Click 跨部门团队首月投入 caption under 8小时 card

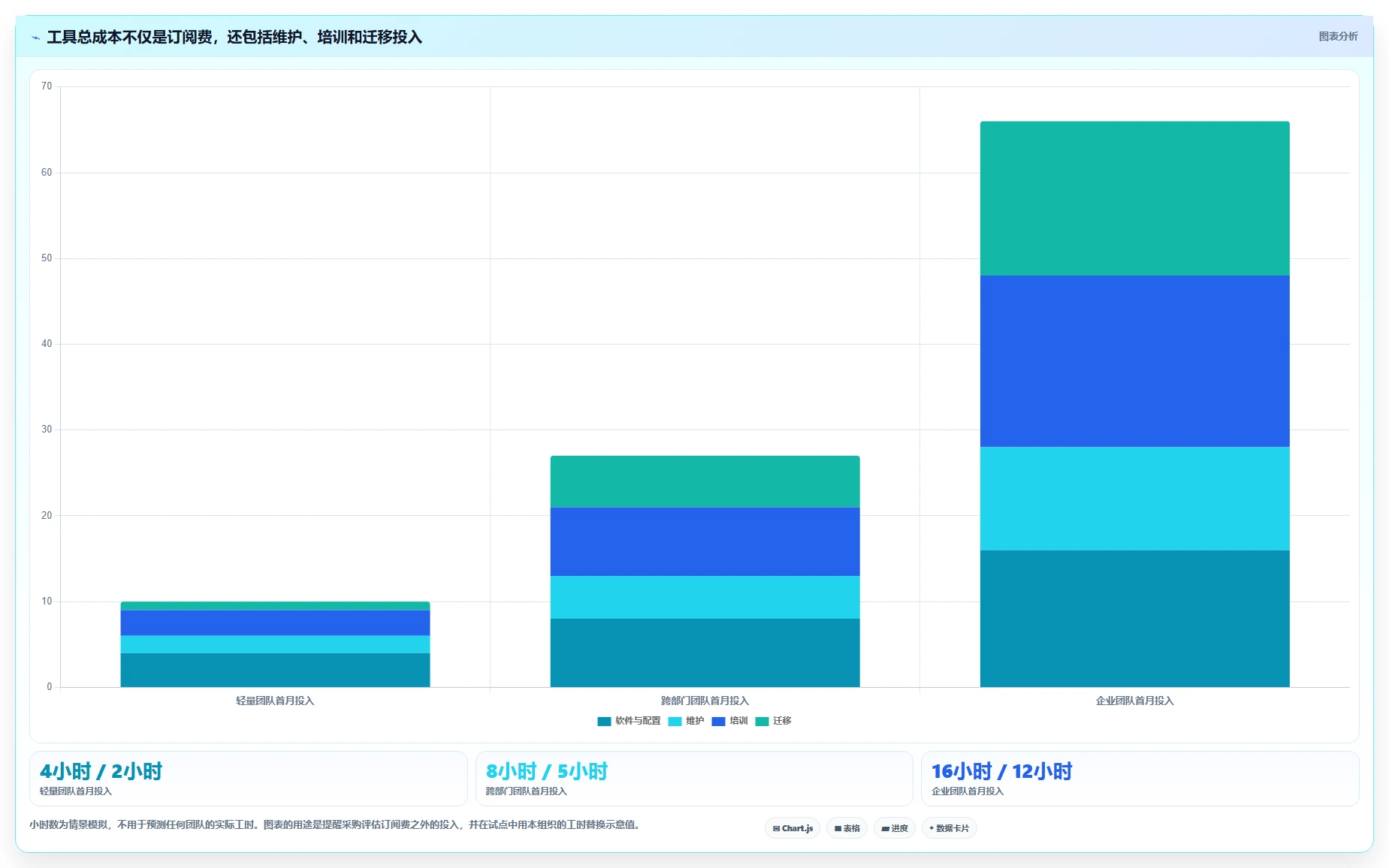tap(527, 791)
